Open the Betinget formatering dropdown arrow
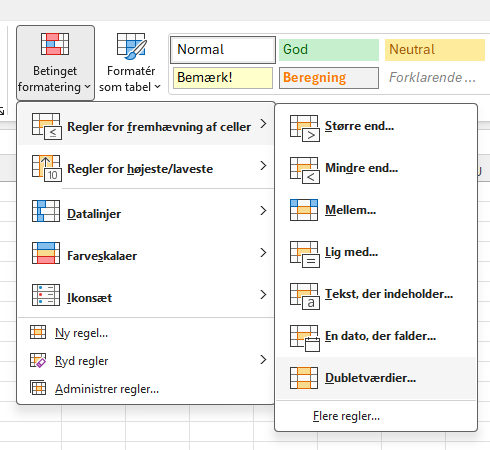Screen dimensions: 490x450 click(87, 87)
